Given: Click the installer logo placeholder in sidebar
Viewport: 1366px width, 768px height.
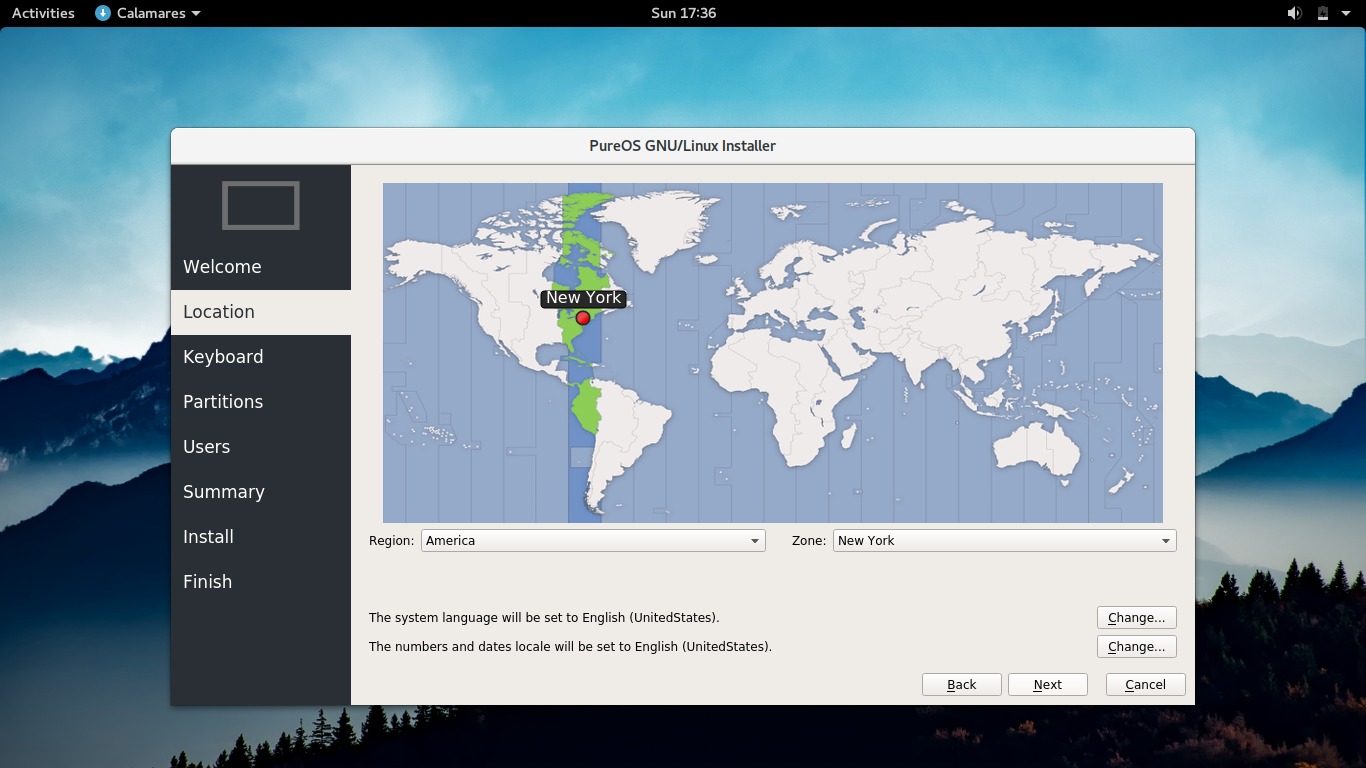Looking at the screenshot, I should pyautogui.click(x=260, y=205).
